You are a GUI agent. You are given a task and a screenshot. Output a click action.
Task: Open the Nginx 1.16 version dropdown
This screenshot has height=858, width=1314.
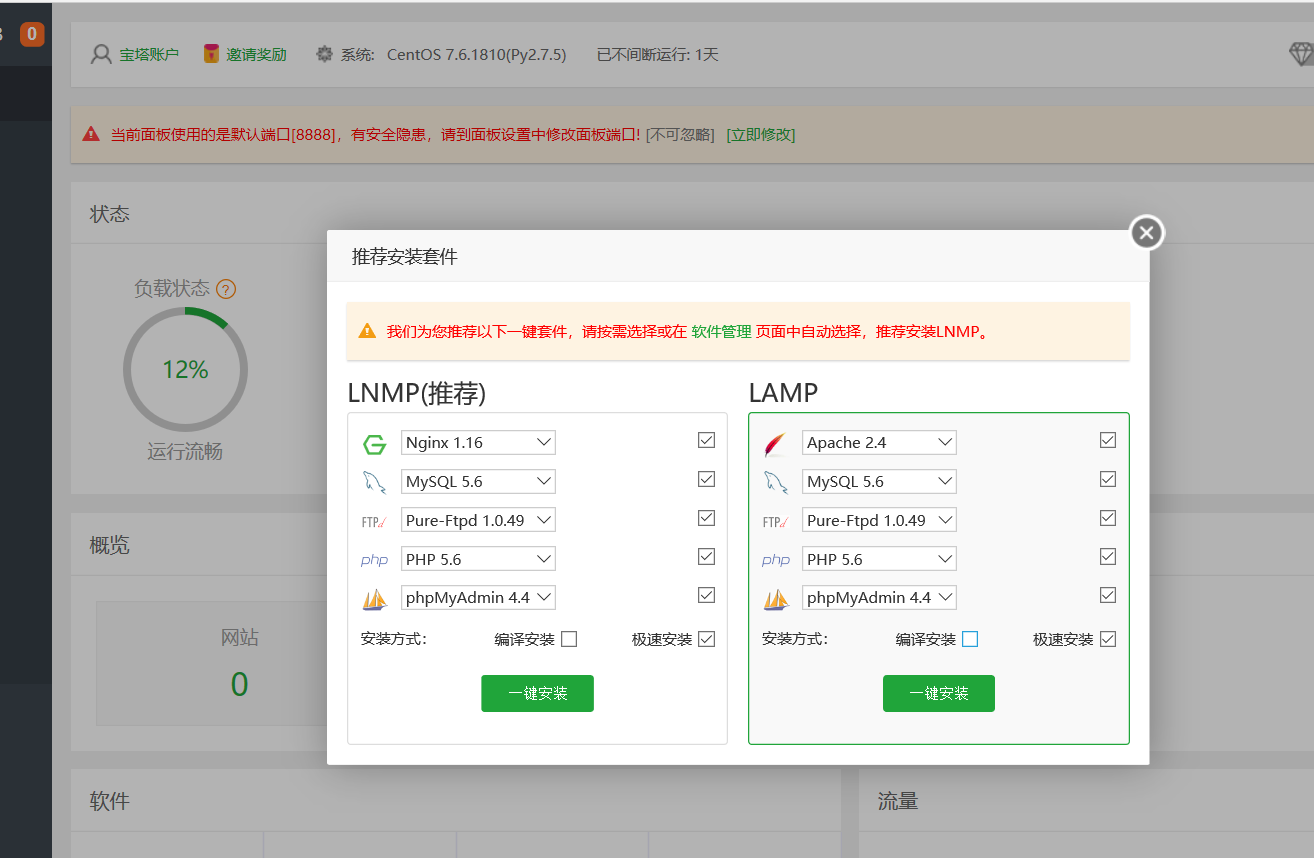click(x=478, y=442)
